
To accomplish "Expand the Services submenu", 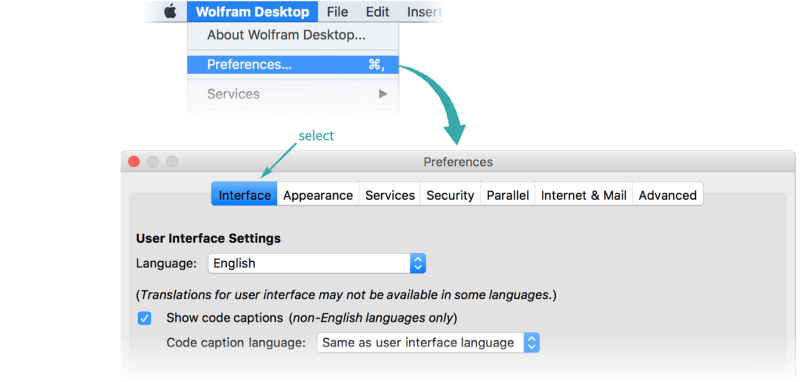I will point(293,94).
